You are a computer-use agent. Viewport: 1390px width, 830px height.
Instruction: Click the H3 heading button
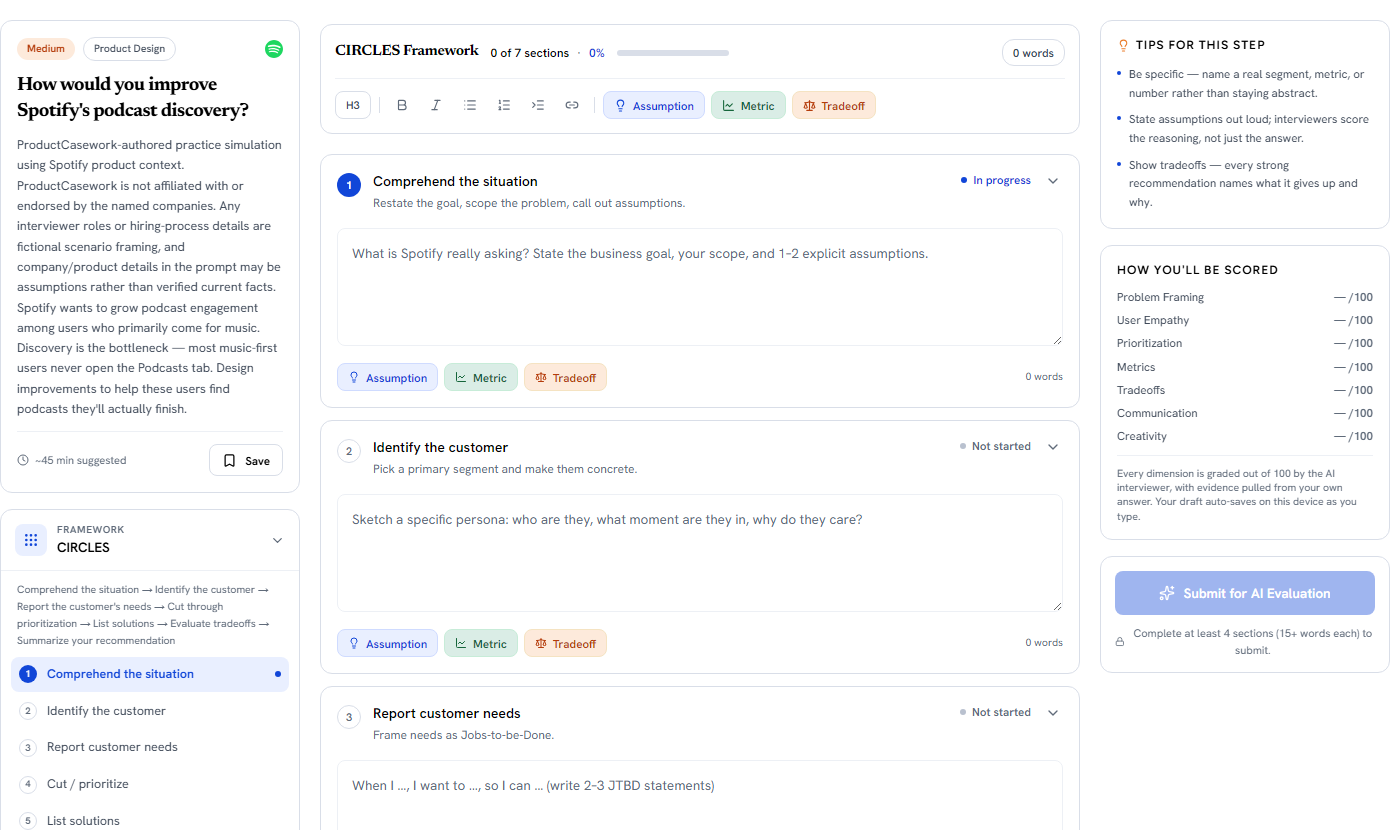click(x=353, y=105)
